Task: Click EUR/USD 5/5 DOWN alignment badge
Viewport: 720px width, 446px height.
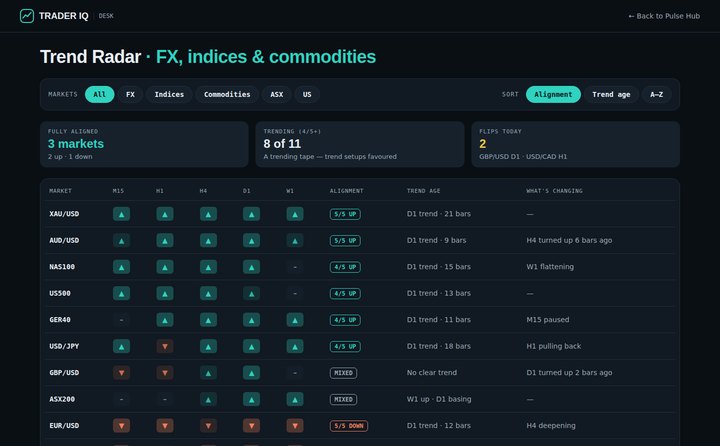Action: tap(349, 426)
